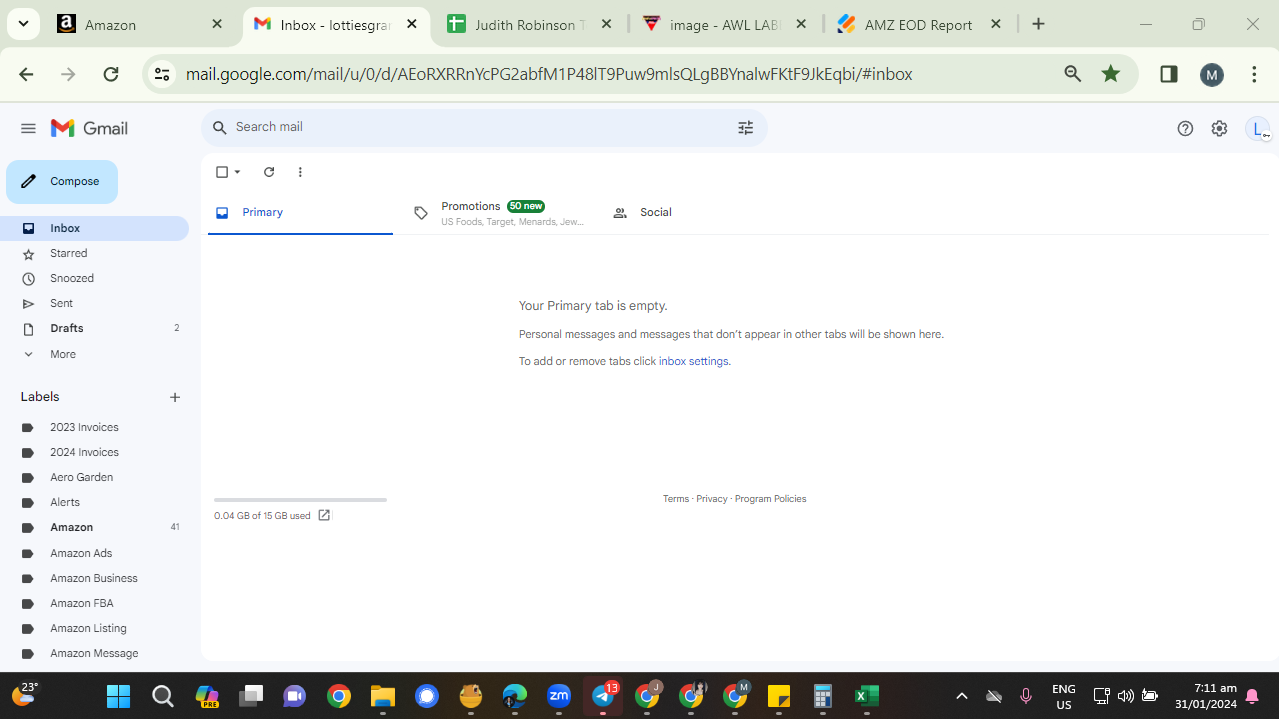The height and width of the screenshot is (719, 1279).
Task: Click the inbox settings link
Action: pyautogui.click(x=693, y=361)
